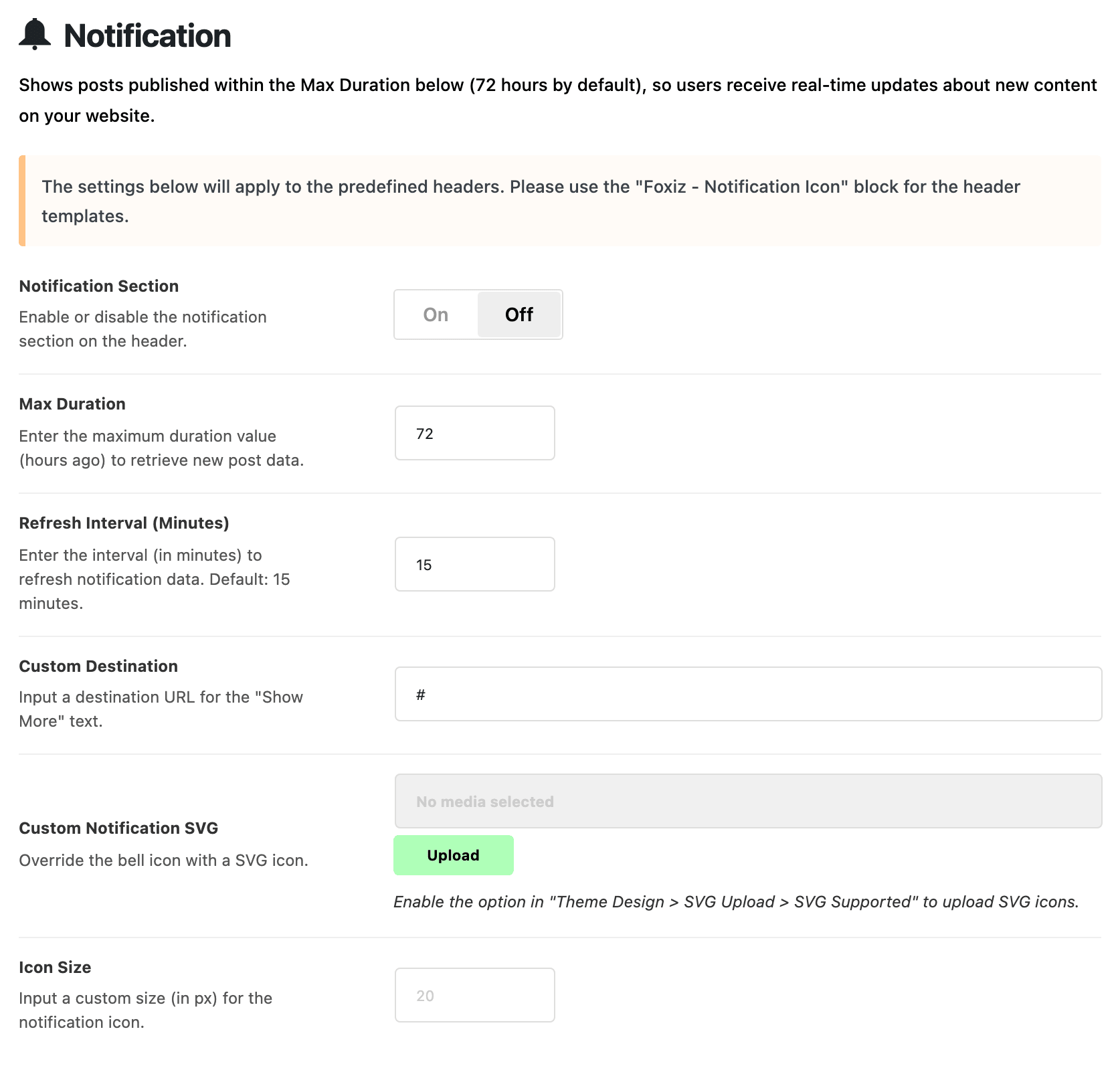Viewport: 1120px width, 1072px height.
Task: Click the 'Custom Notification SVG' label
Action: coord(118,828)
